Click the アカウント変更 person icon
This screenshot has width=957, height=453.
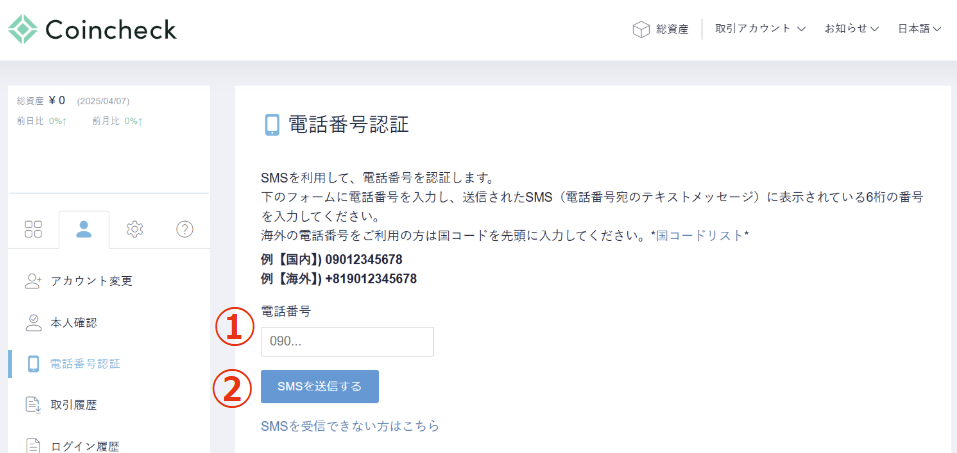point(33,281)
